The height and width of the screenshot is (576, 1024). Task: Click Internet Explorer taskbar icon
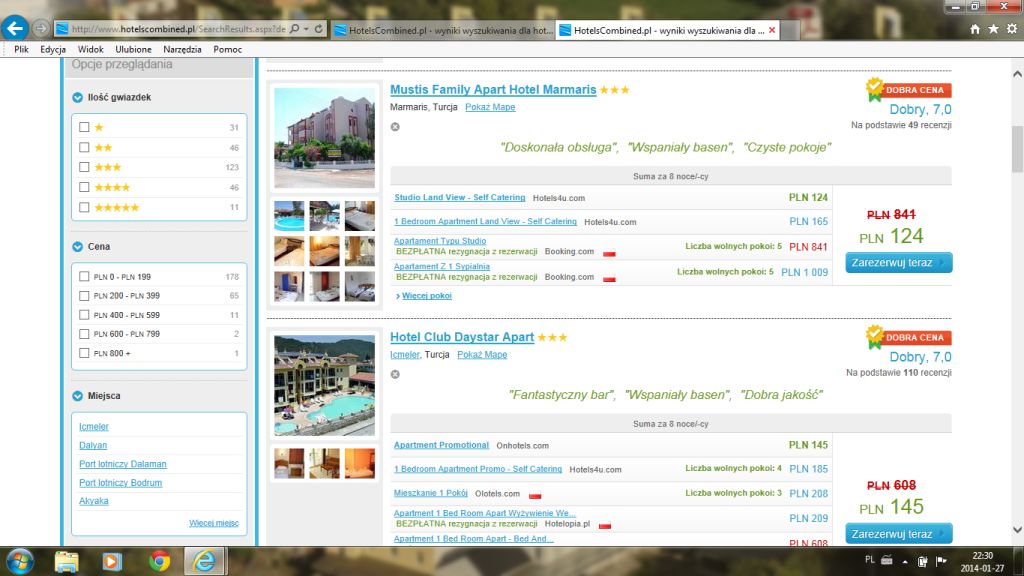coord(204,561)
